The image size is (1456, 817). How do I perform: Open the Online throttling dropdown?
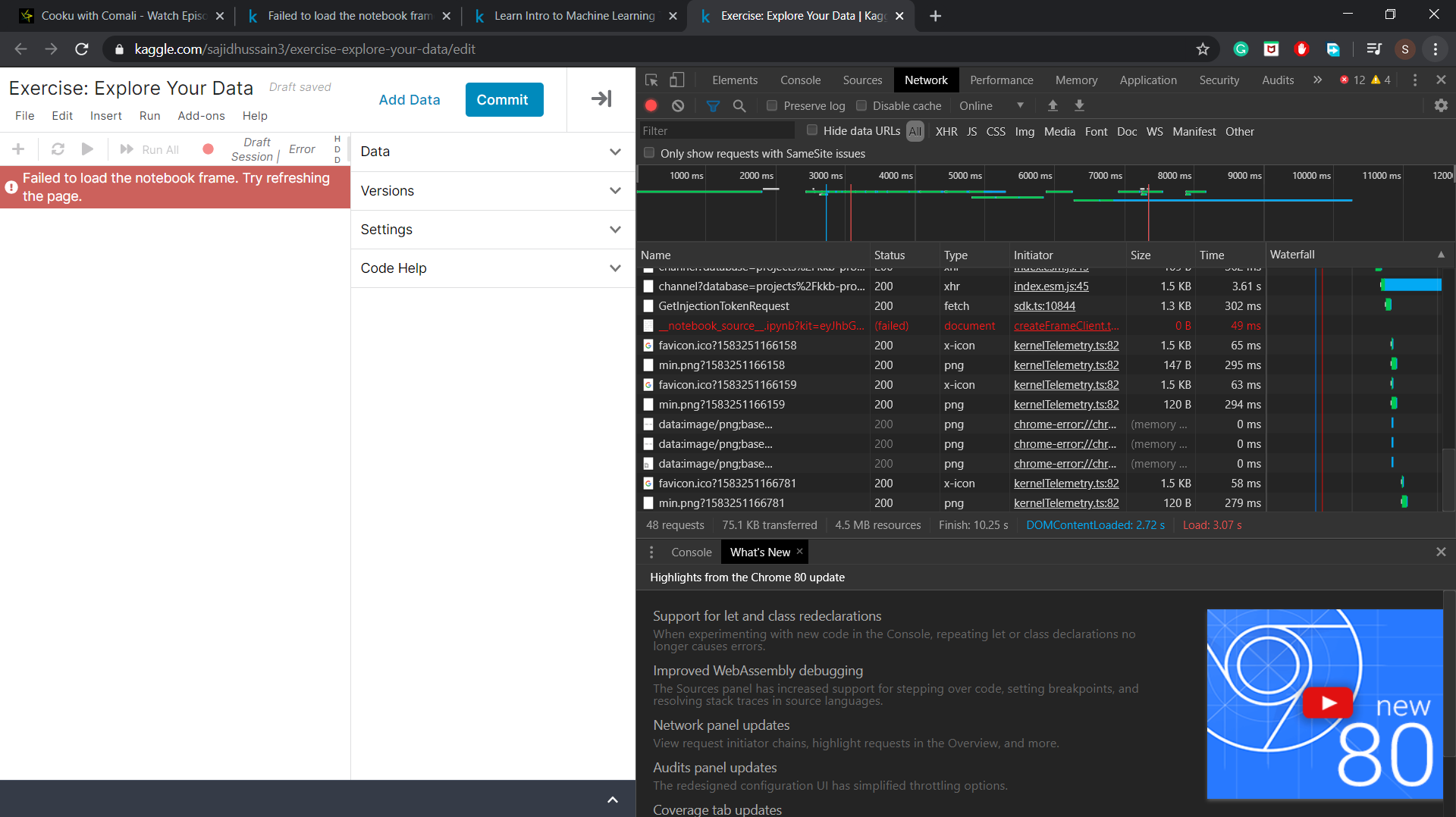coord(991,106)
